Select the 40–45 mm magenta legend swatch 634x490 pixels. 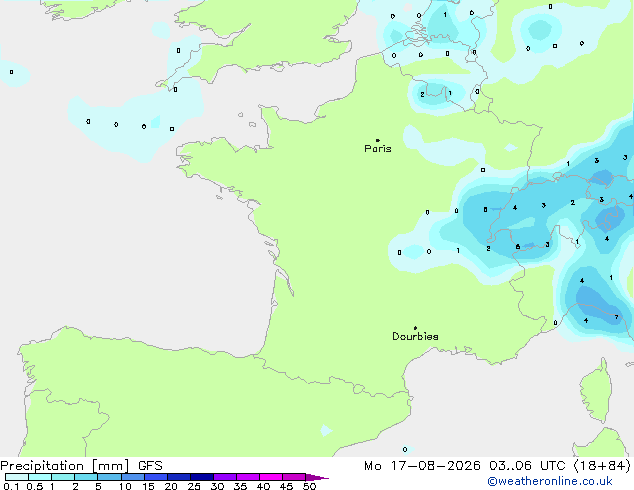click(x=271, y=477)
